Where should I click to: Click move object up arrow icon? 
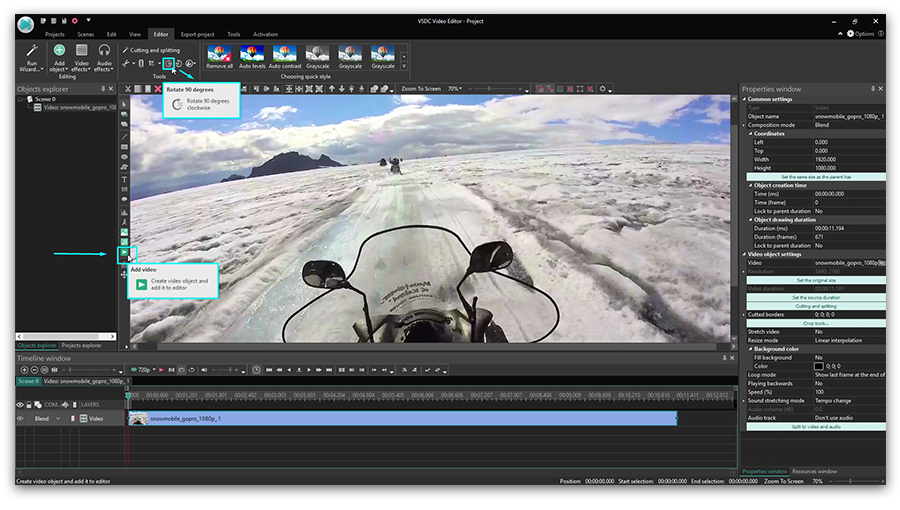point(332,89)
